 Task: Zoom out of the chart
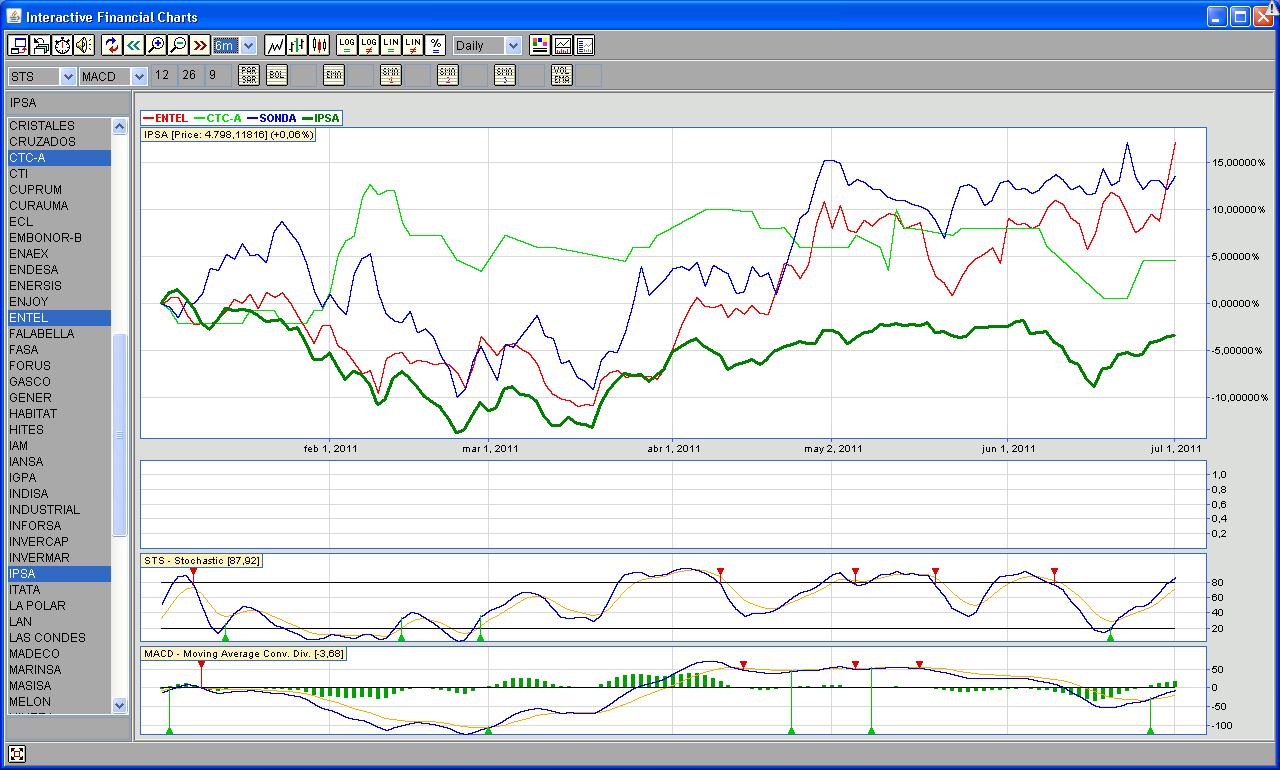pyautogui.click(x=177, y=45)
